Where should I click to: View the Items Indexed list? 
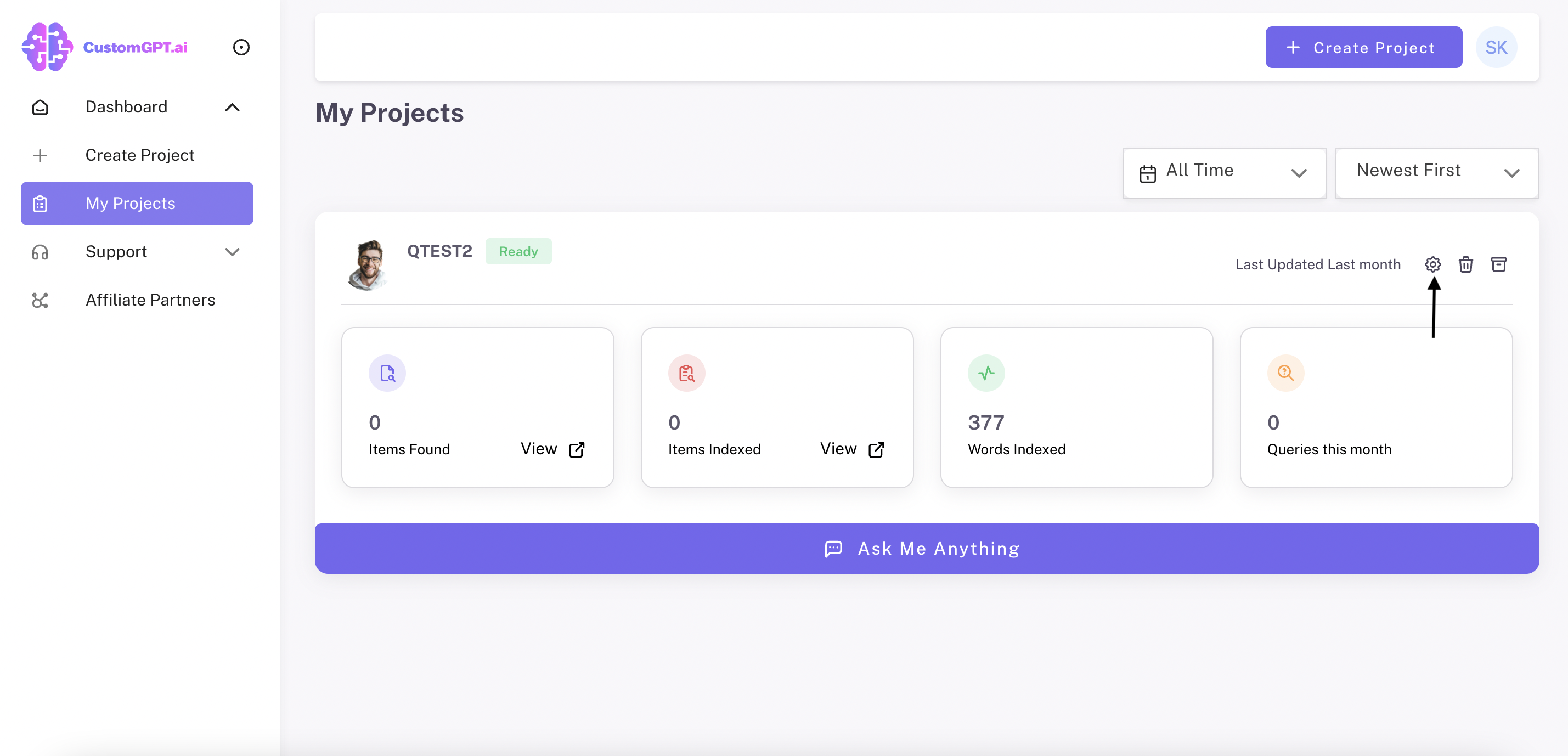[851, 449]
